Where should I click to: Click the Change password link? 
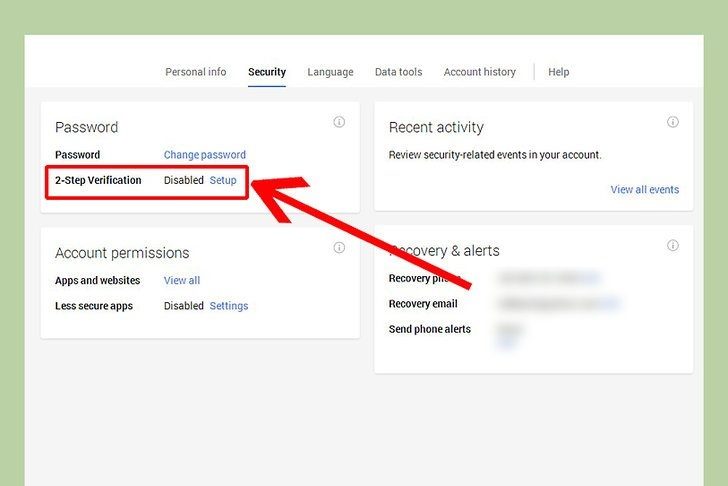click(205, 155)
